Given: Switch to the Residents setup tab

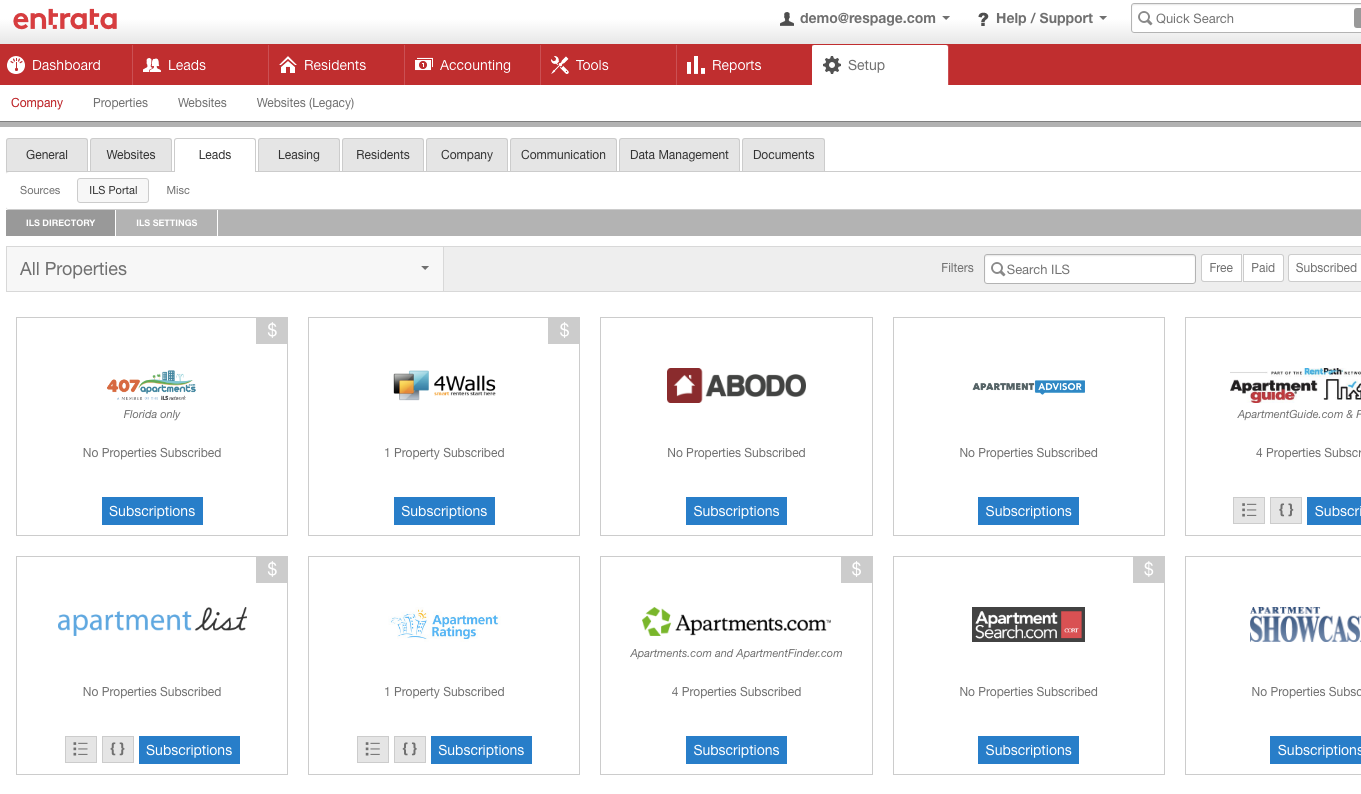Looking at the screenshot, I should (383, 155).
